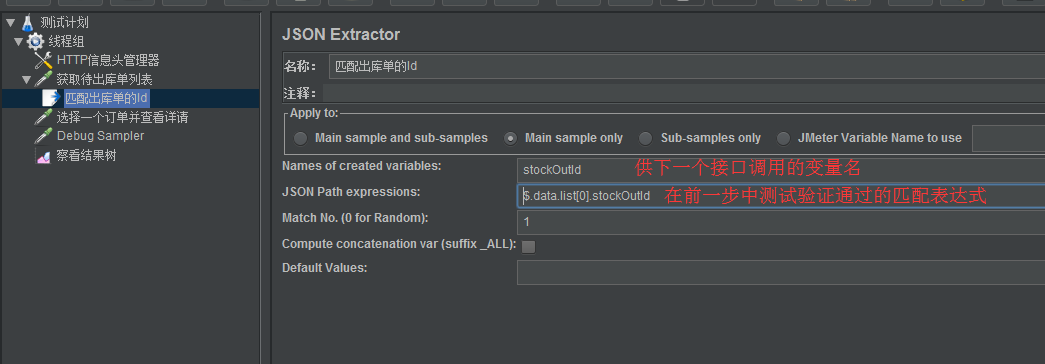
Task: Click the Names of created variables field
Action: 780,170
